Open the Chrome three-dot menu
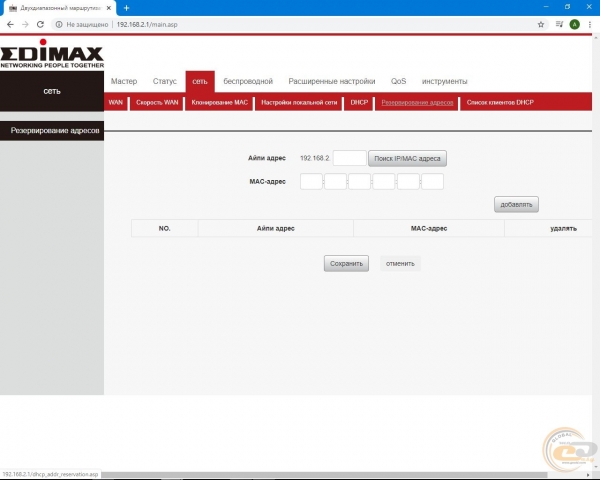Image resolution: width=600 pixels, height=480 pixels. [x=590, y=24]
